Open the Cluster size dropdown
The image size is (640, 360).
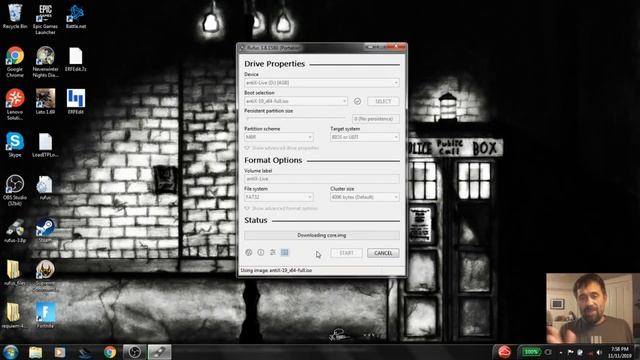pos(364,197)
